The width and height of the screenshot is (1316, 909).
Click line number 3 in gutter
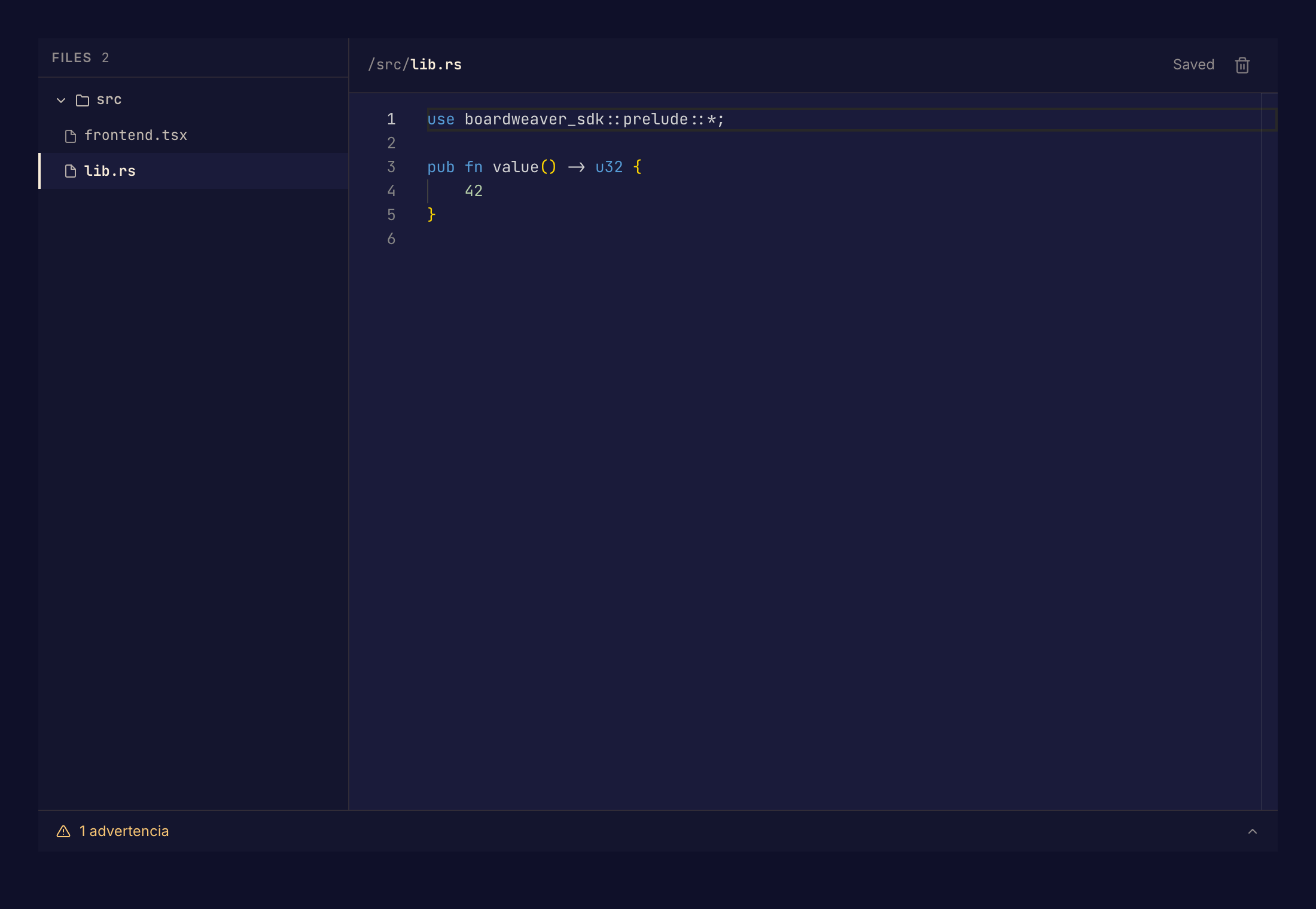coord(391,167)
